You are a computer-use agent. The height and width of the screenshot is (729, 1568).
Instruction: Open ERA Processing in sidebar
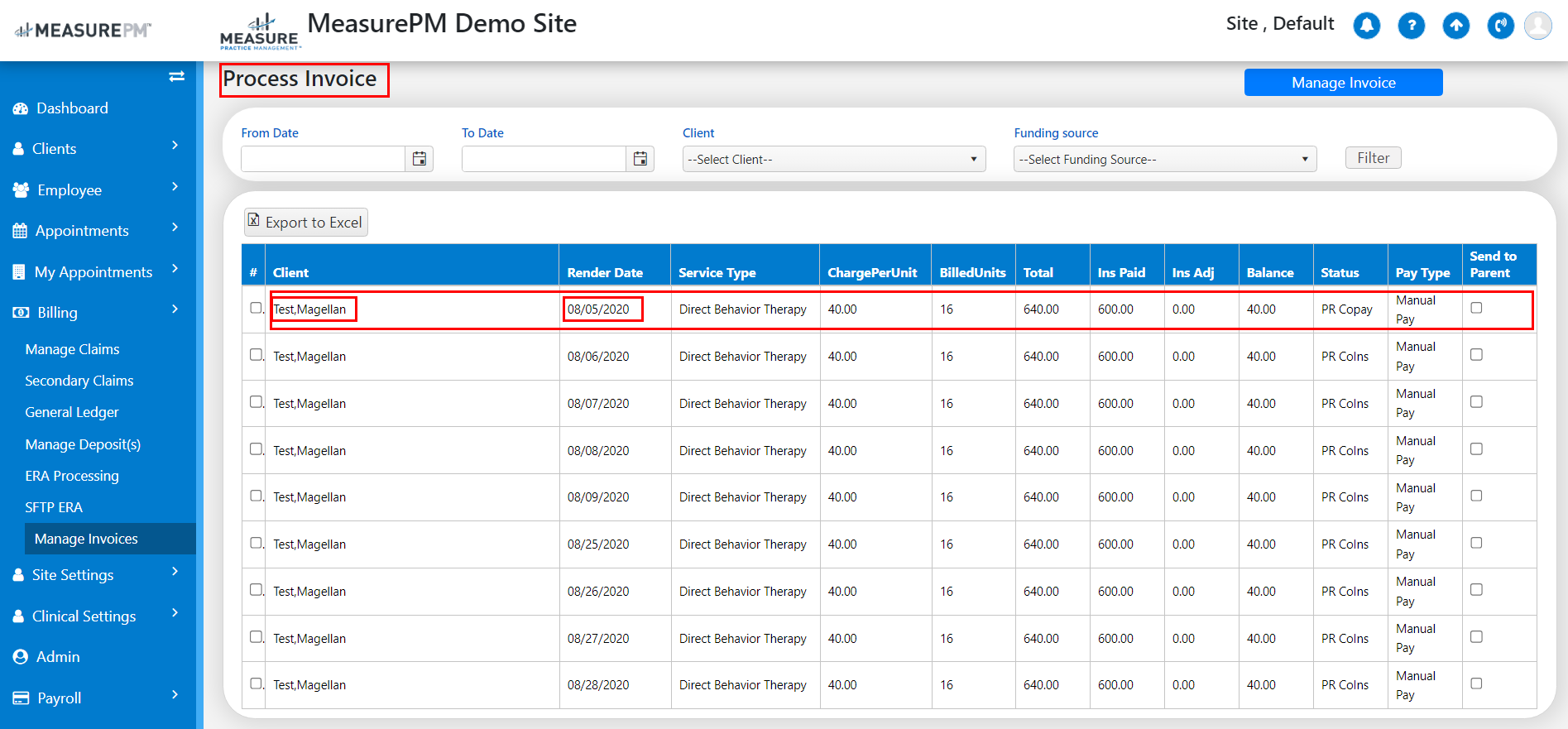[72, 476]
